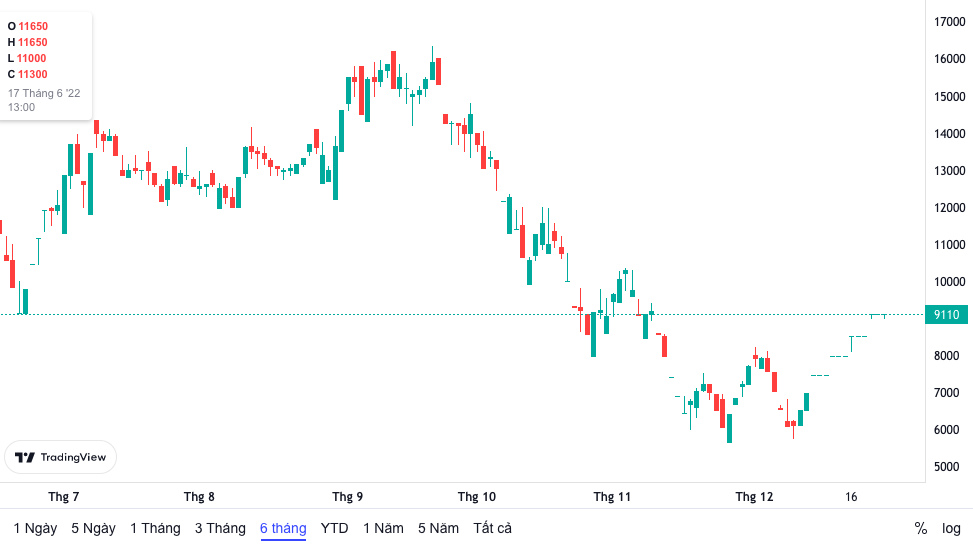Switch to the 5 Ngày range
This screenshot has width=973, height=546.
[93, 528]
